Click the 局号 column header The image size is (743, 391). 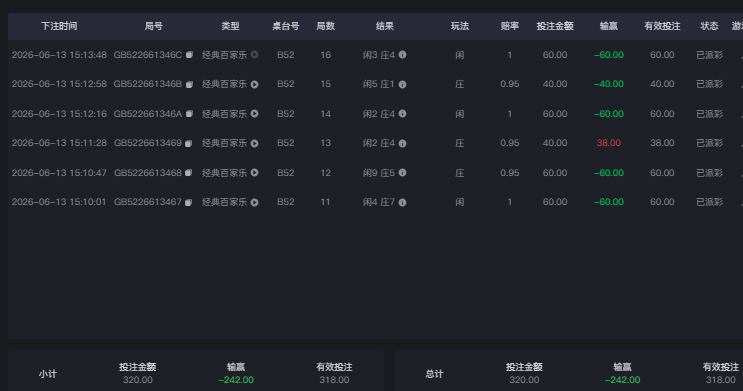tap(154, 26)
